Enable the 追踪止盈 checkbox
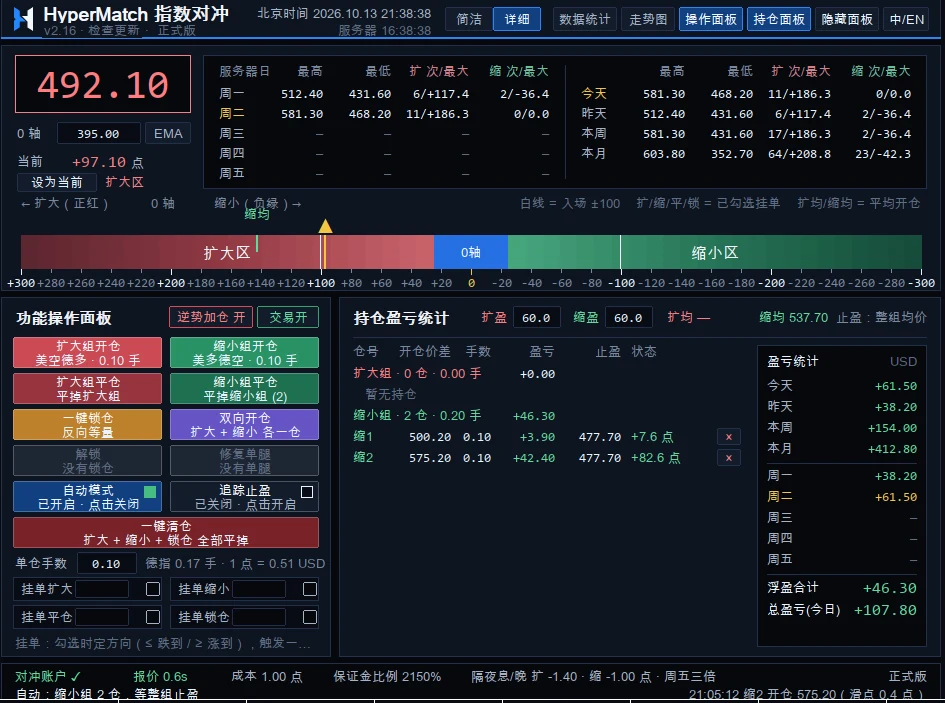The height and width of the screenshot is (703, 945). pos(307,491)
